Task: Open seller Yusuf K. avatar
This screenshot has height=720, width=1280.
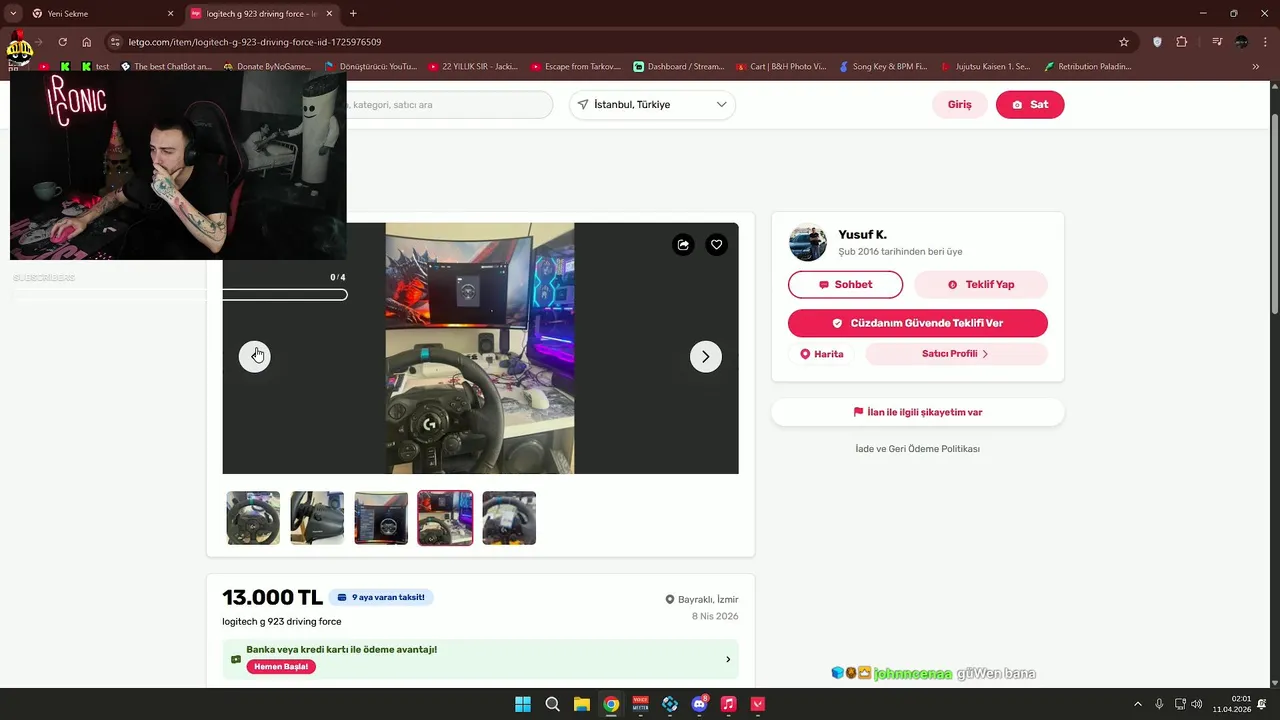Action: pos(808,243)
